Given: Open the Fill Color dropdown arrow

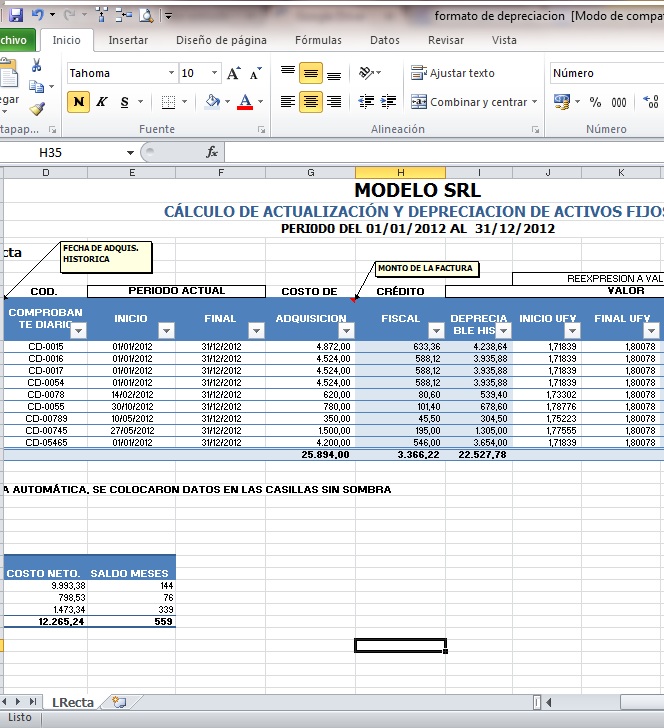Looking at the screenshot, I should coord(228,102).
